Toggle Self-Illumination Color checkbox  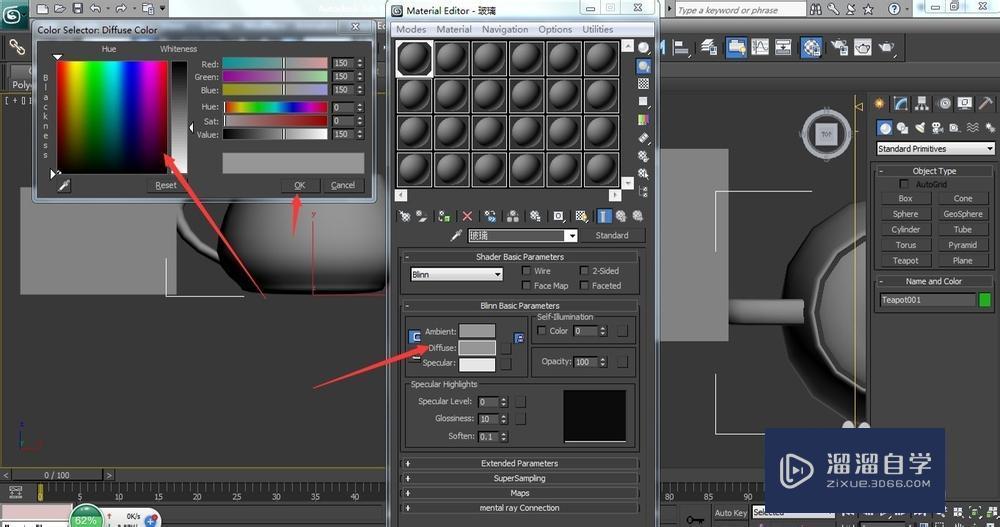point(541,330)
